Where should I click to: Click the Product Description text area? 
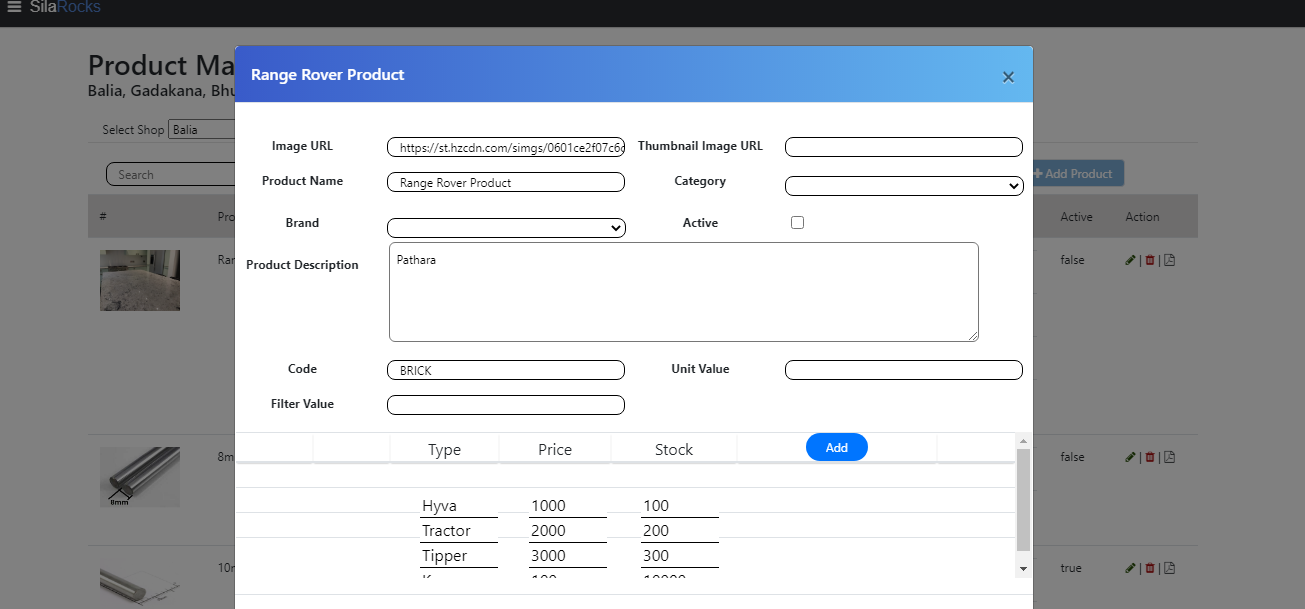click(683, 292)
